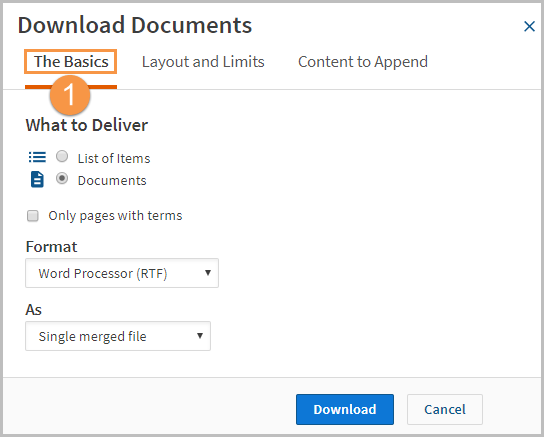Click the Documents option label
Screen dimensions: 544x437
pos(112,180)
